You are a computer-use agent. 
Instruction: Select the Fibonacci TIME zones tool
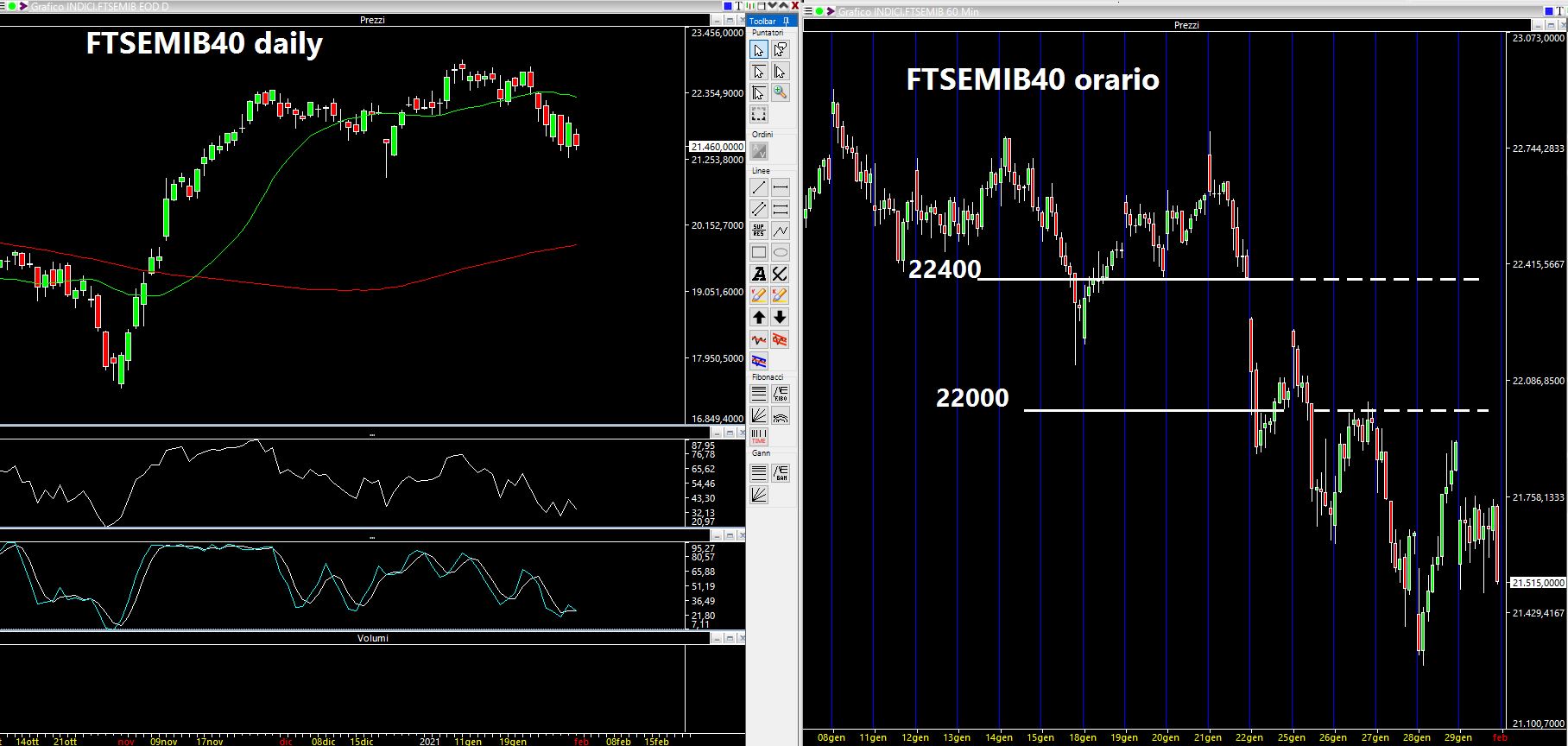coord(758,437)
